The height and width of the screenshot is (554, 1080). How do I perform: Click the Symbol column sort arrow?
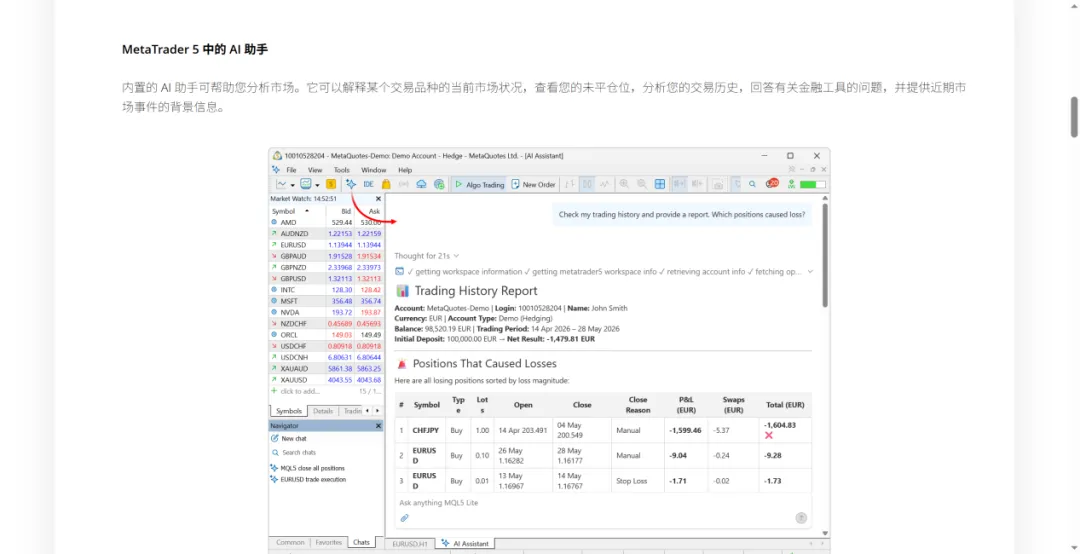307,211
